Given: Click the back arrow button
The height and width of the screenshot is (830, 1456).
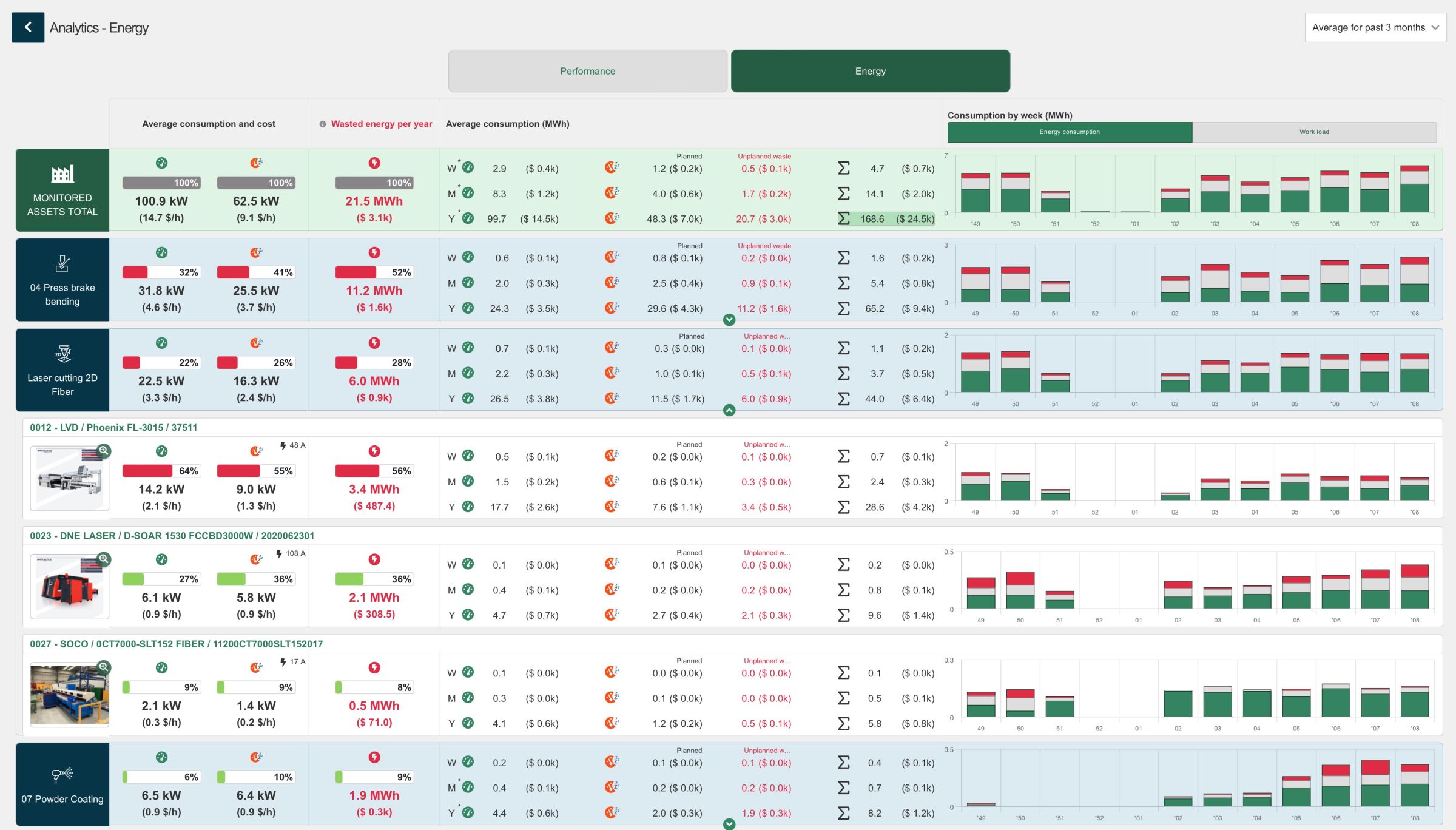Looking at the screenshot, I should (28, 27).
